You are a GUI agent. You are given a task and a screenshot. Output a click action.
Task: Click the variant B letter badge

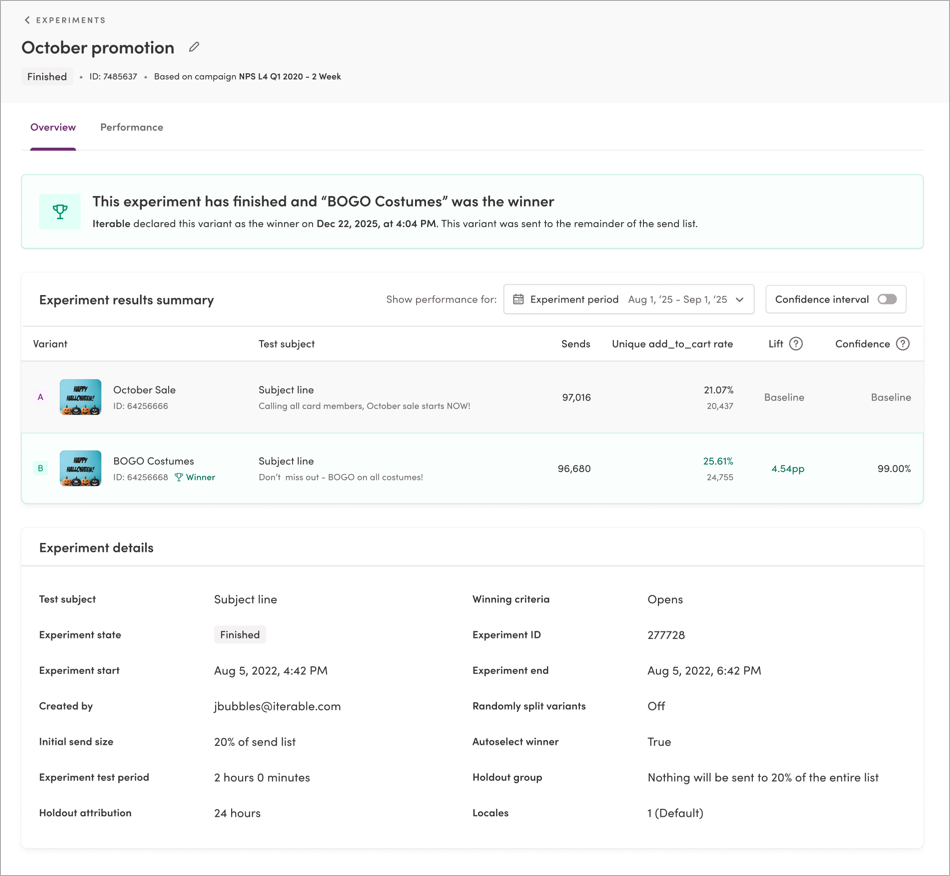click(41, 468)
